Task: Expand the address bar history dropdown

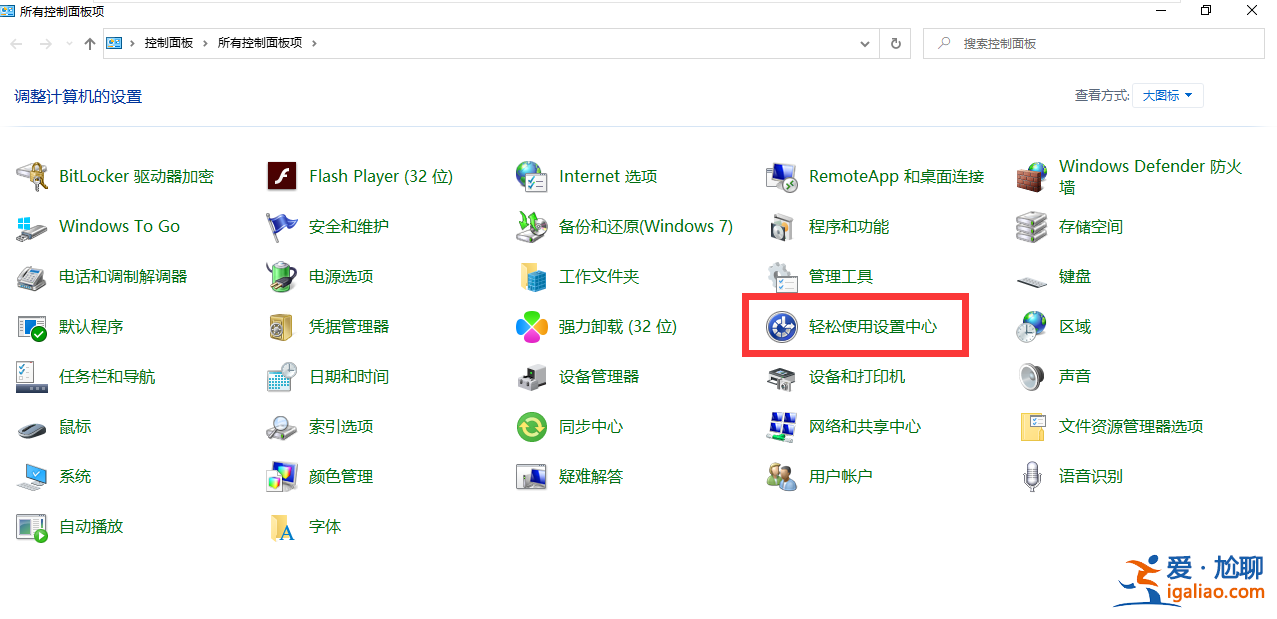Action: [864, 43]
